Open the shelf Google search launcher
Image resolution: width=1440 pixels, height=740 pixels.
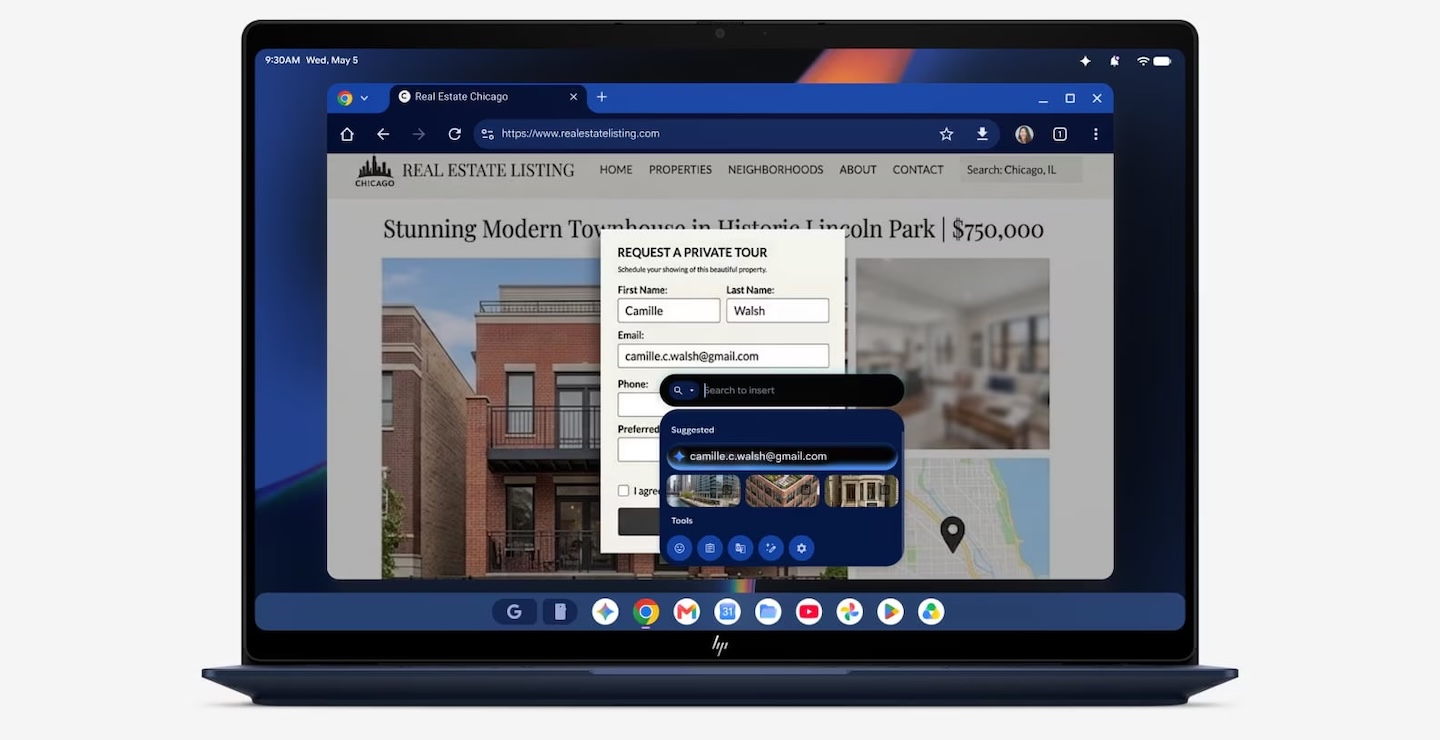pyautogui.click(x=514, y=612)
